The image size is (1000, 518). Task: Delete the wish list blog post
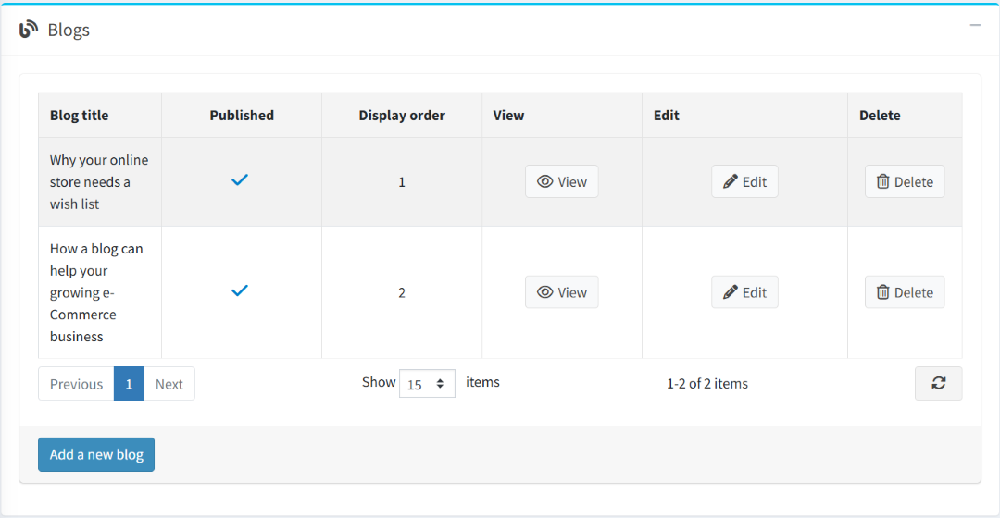(x=904, y=182)
